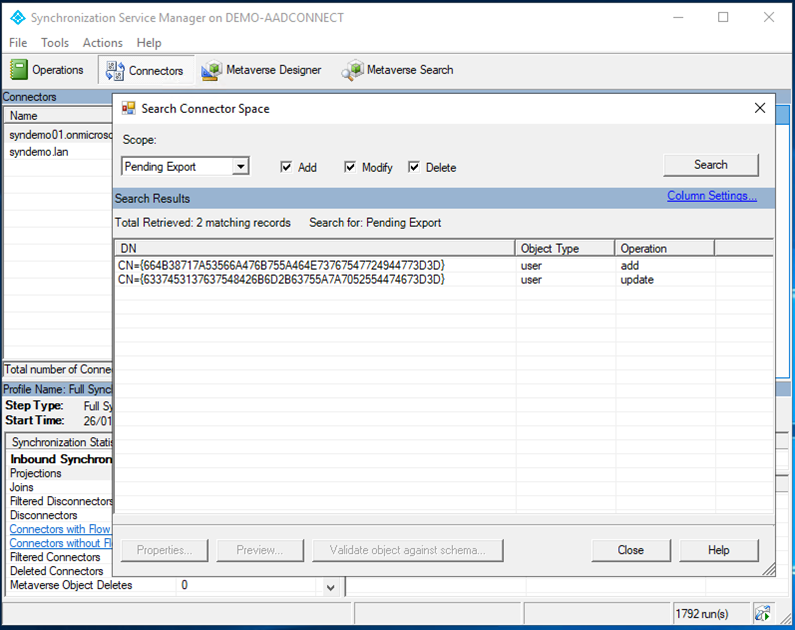This screenshot has width=795, height=630.
Task: Open the Tools menu
Action: [55, 43]
